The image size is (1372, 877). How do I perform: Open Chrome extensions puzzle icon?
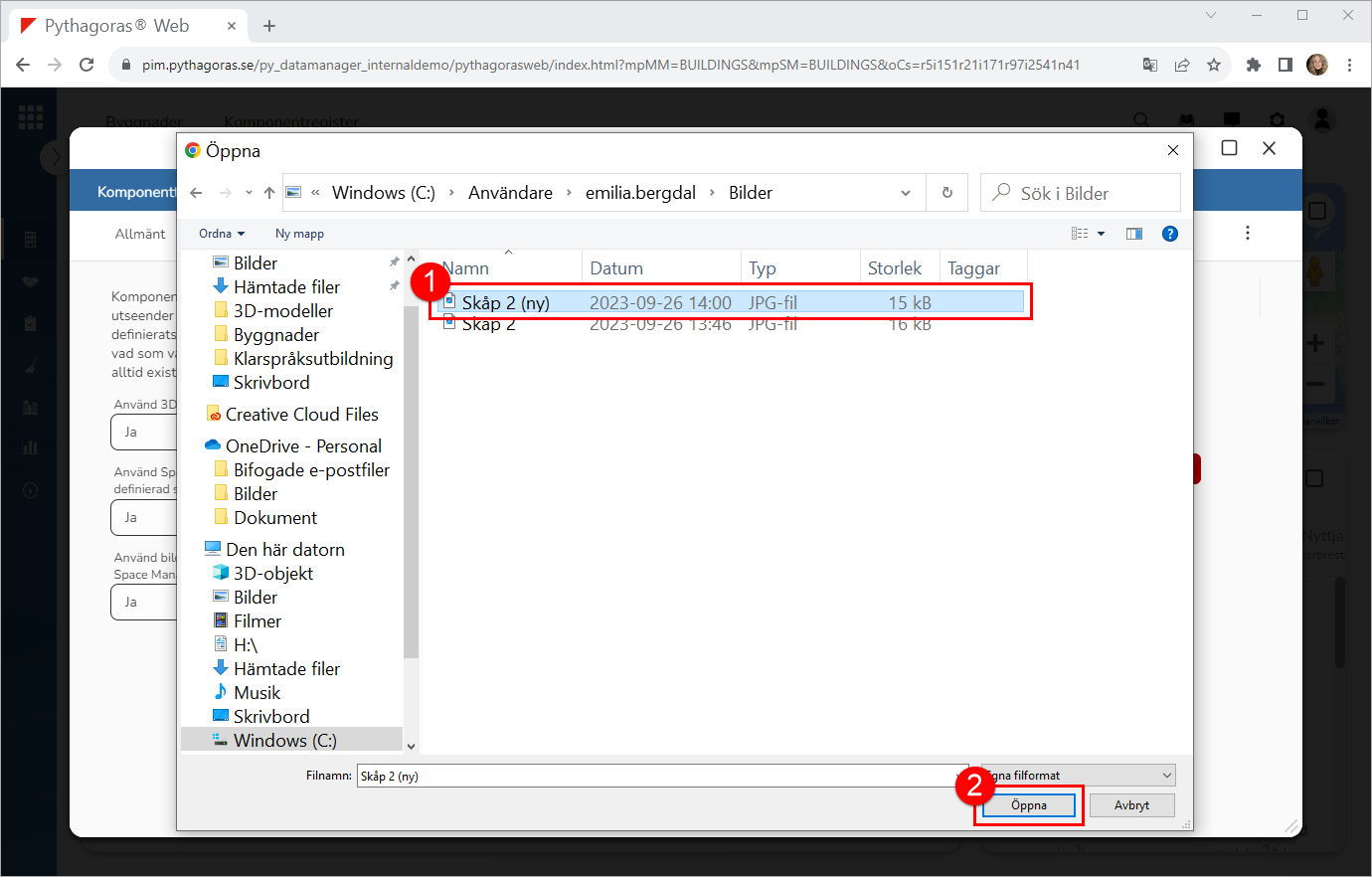(1254, 65)
